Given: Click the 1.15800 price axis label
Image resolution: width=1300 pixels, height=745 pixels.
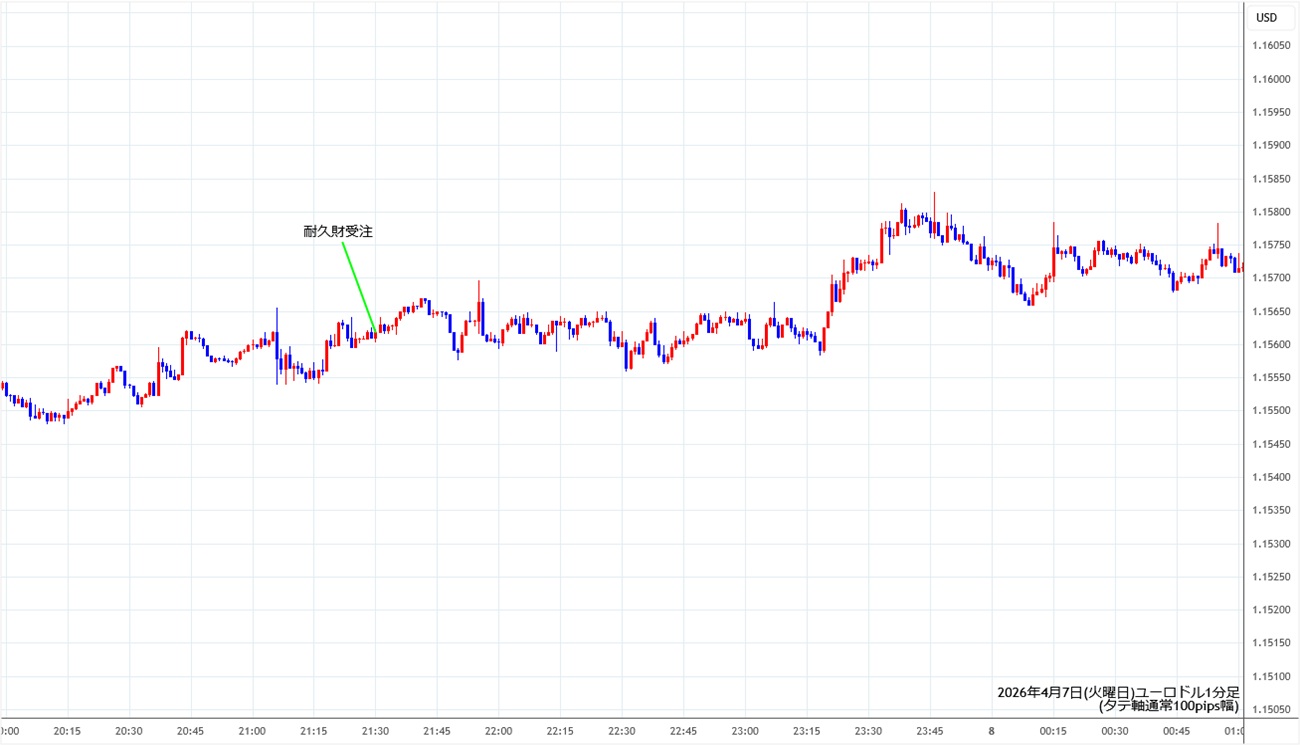Looking at the screenshot, I should (x=1270, y=212).
